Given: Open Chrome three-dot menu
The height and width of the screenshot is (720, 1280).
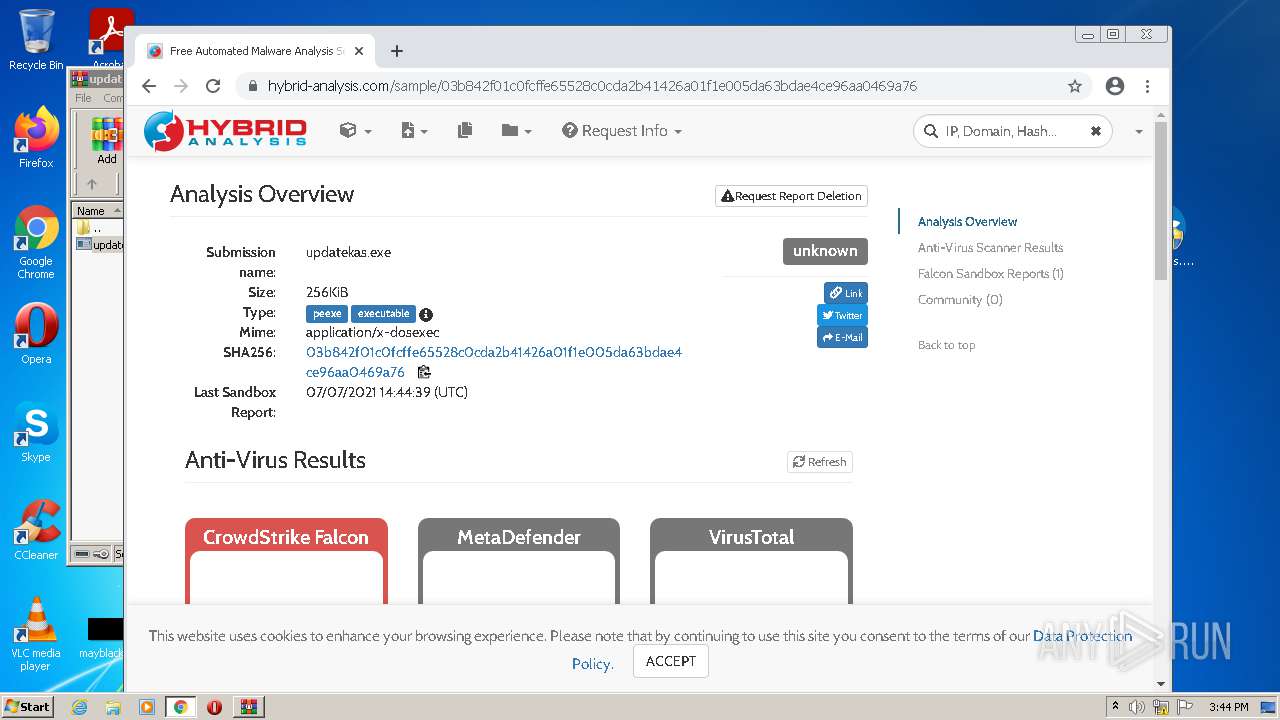Looking at the screenshot, I should coord(1148,86).
